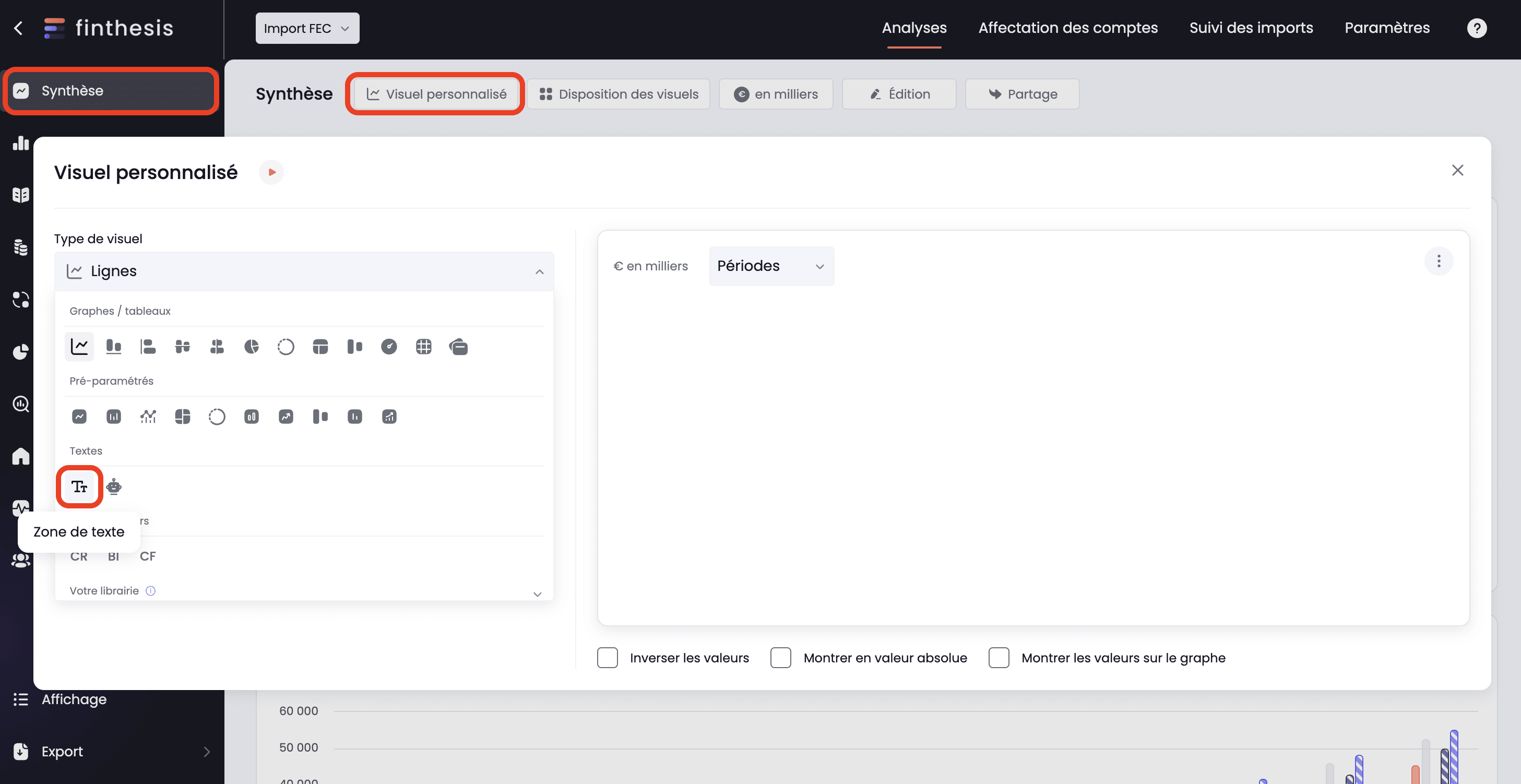This screenshot has width=1521, height=784.
Task: Open the magnifier analysis icon in left sidebar
Action: (x=21, y=404)
